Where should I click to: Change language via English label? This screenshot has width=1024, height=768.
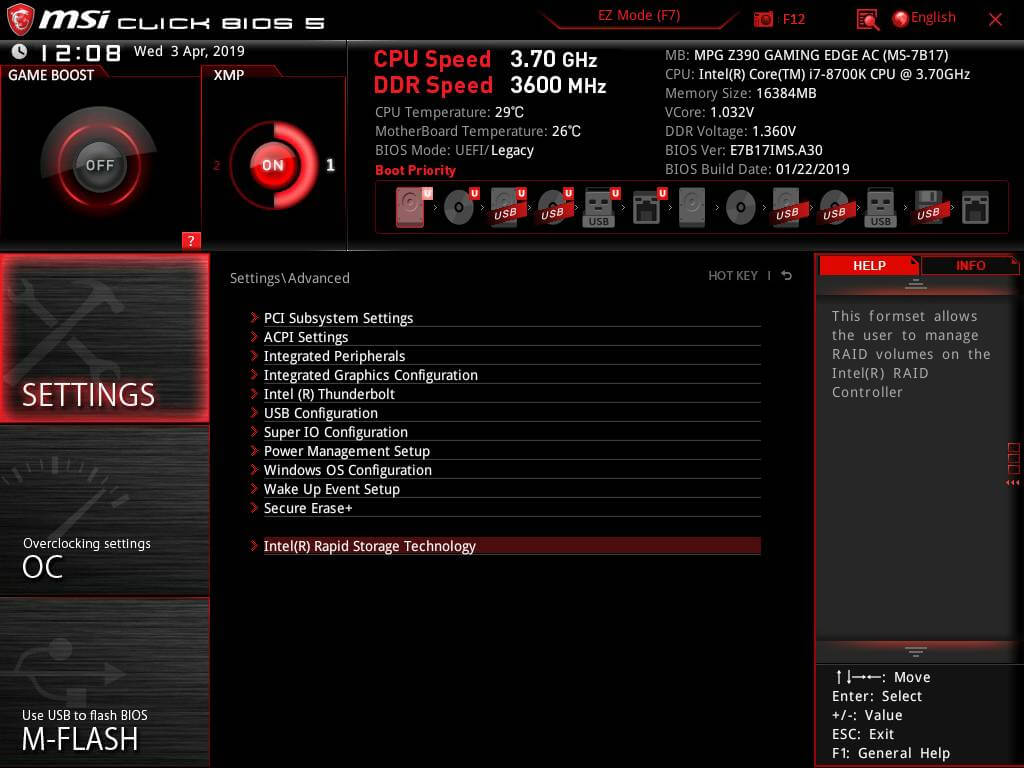[933, 18]
